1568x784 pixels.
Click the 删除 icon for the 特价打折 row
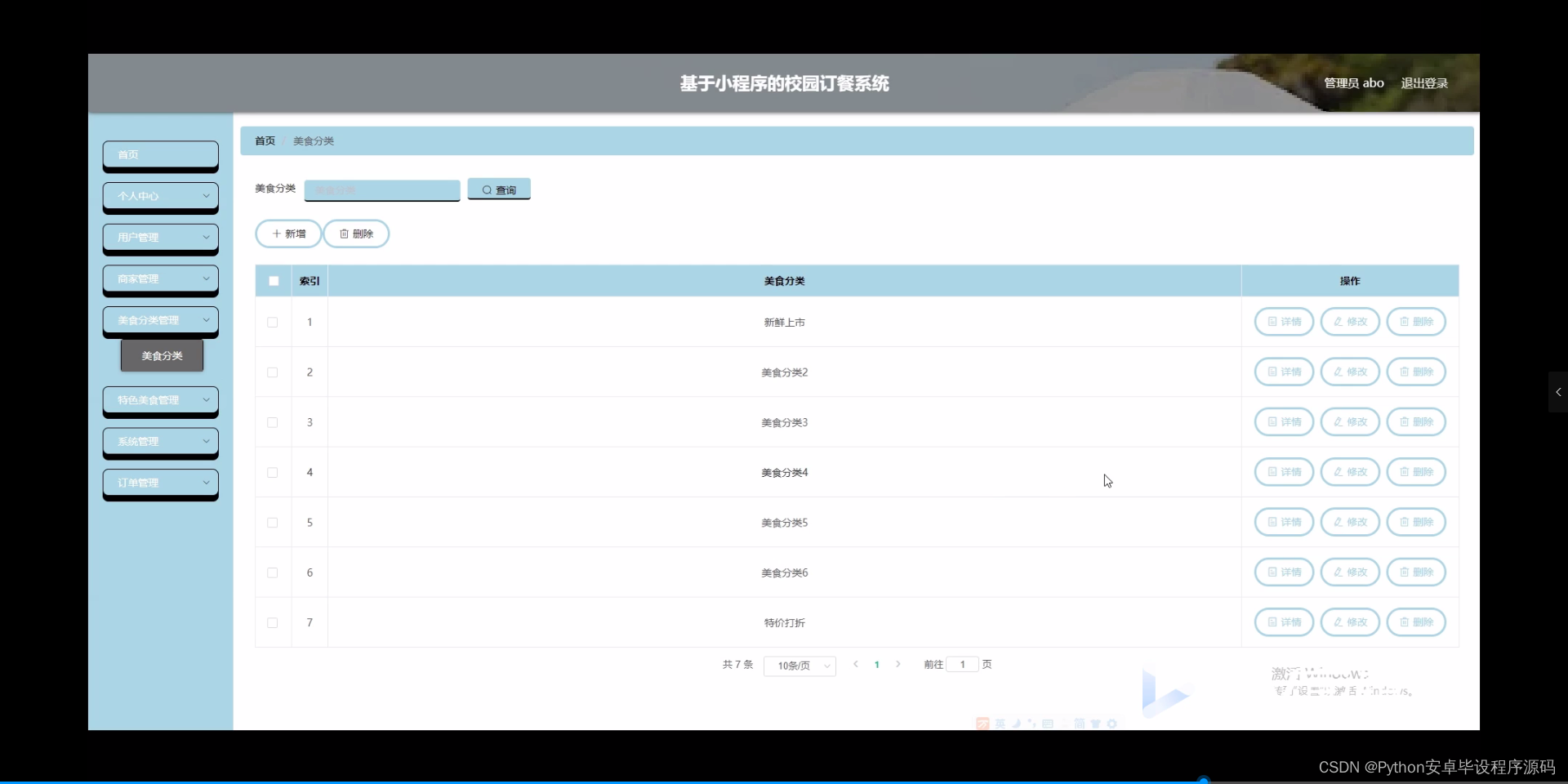1403,621
